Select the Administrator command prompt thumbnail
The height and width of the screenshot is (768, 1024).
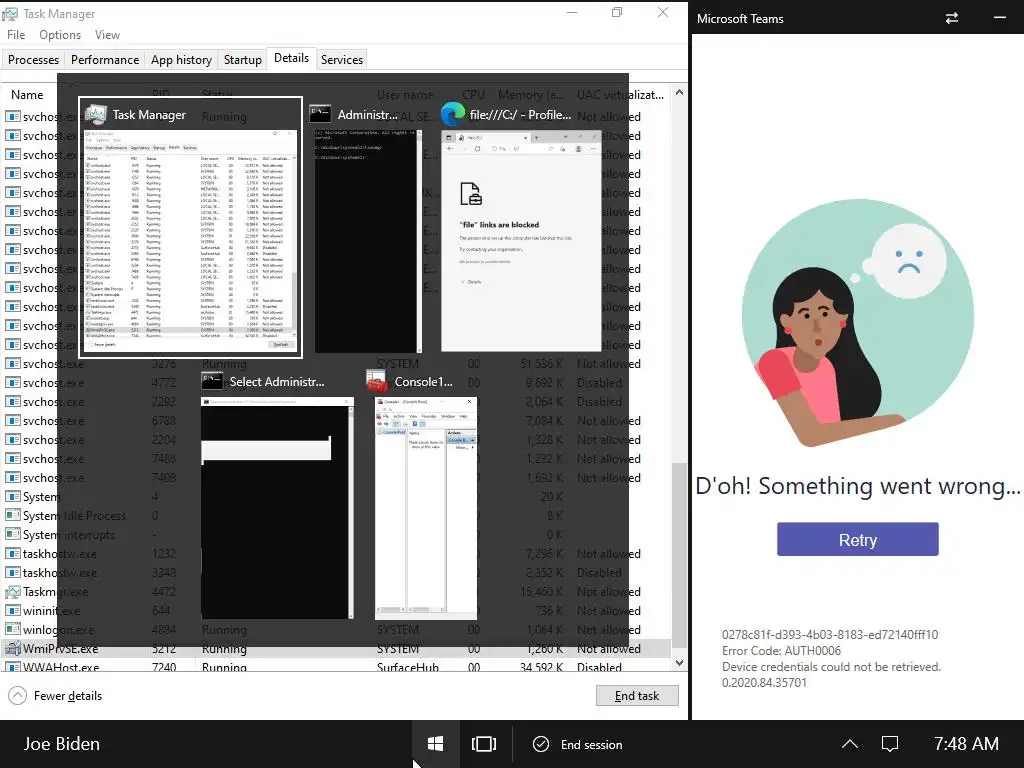pos(368,240)
